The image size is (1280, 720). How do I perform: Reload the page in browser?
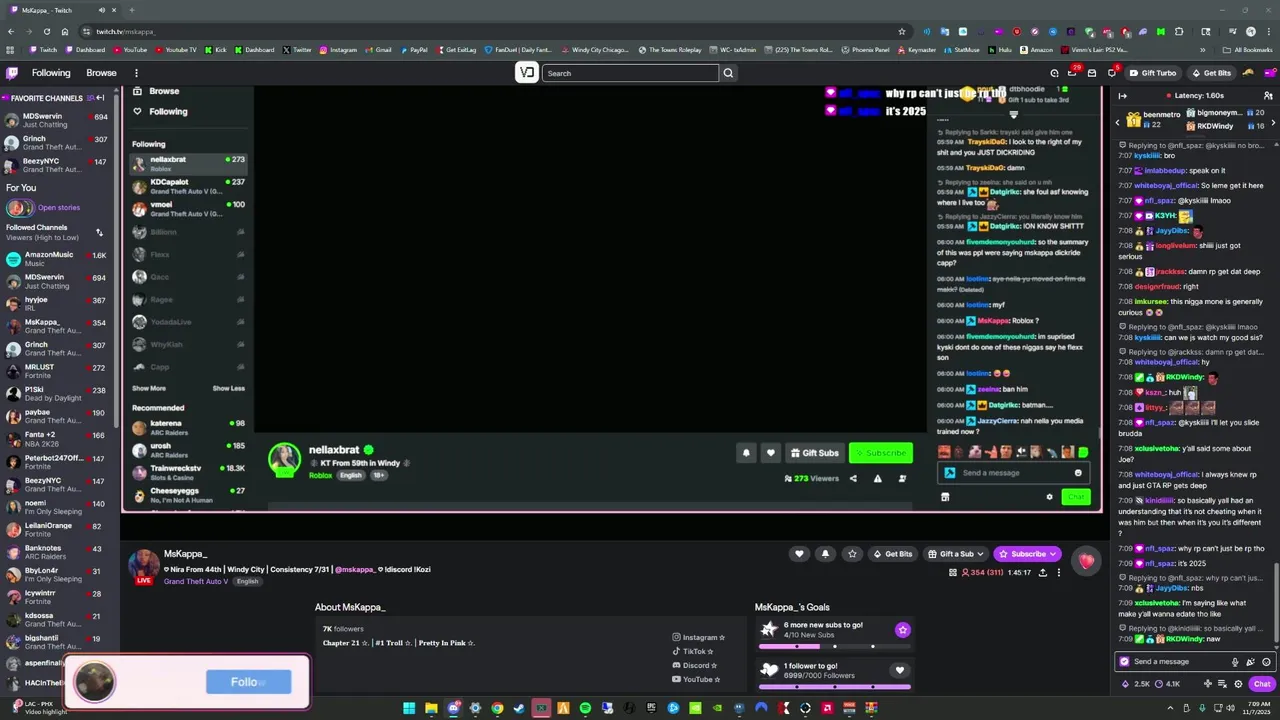[x=47, y=31]
